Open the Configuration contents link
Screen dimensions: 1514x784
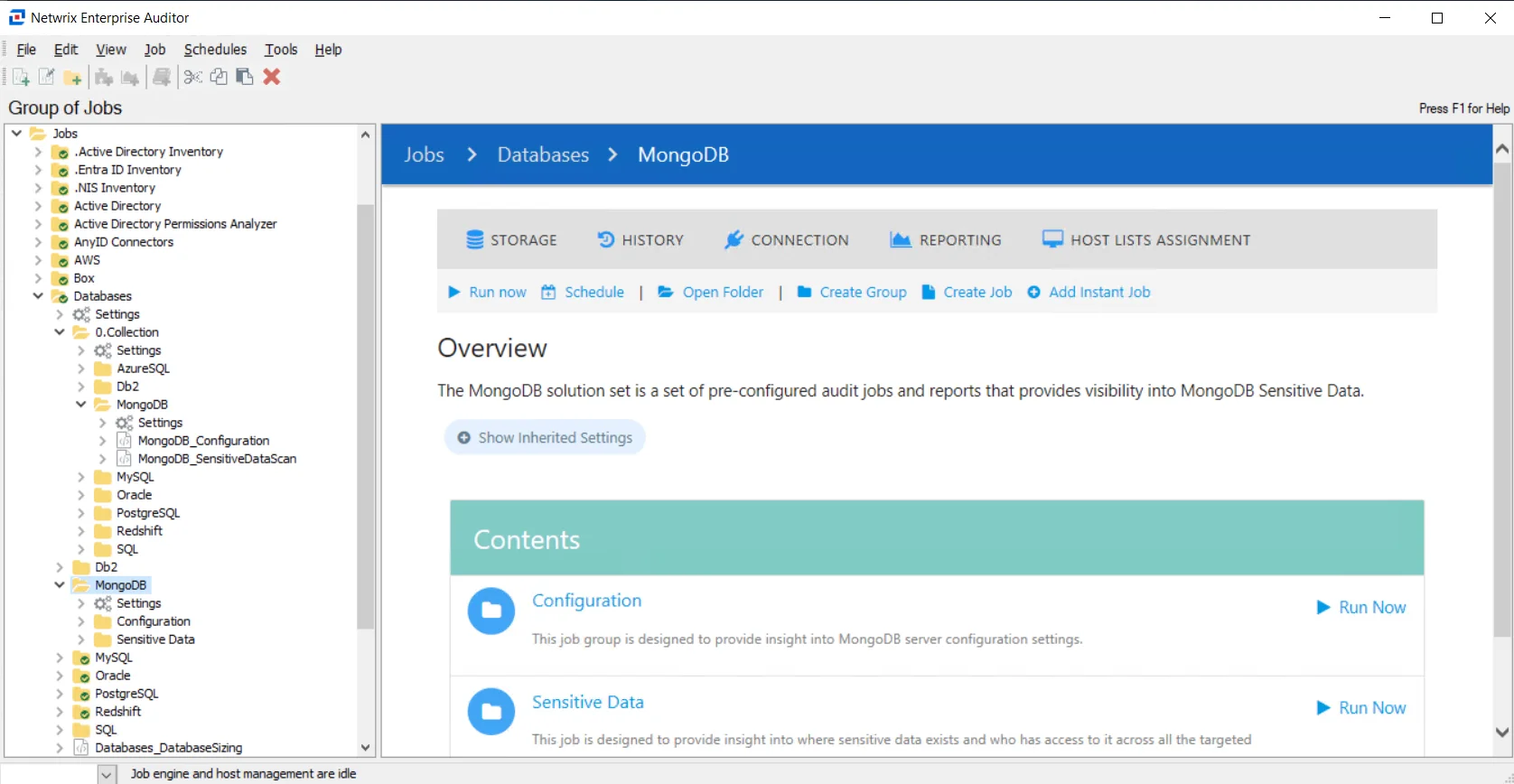pyautogui.click(x=587, y=601)
